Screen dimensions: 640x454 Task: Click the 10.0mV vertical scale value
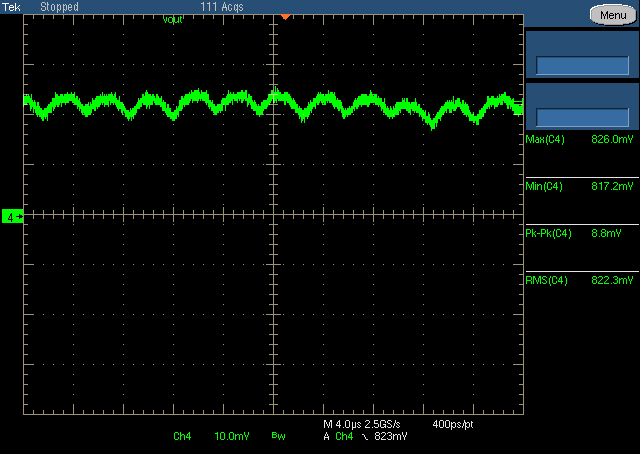[231, 437]
